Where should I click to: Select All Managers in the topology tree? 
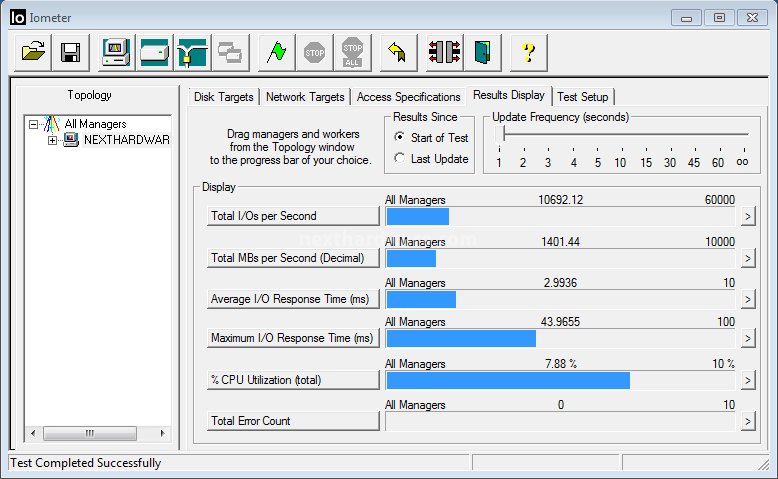(95, 124)
